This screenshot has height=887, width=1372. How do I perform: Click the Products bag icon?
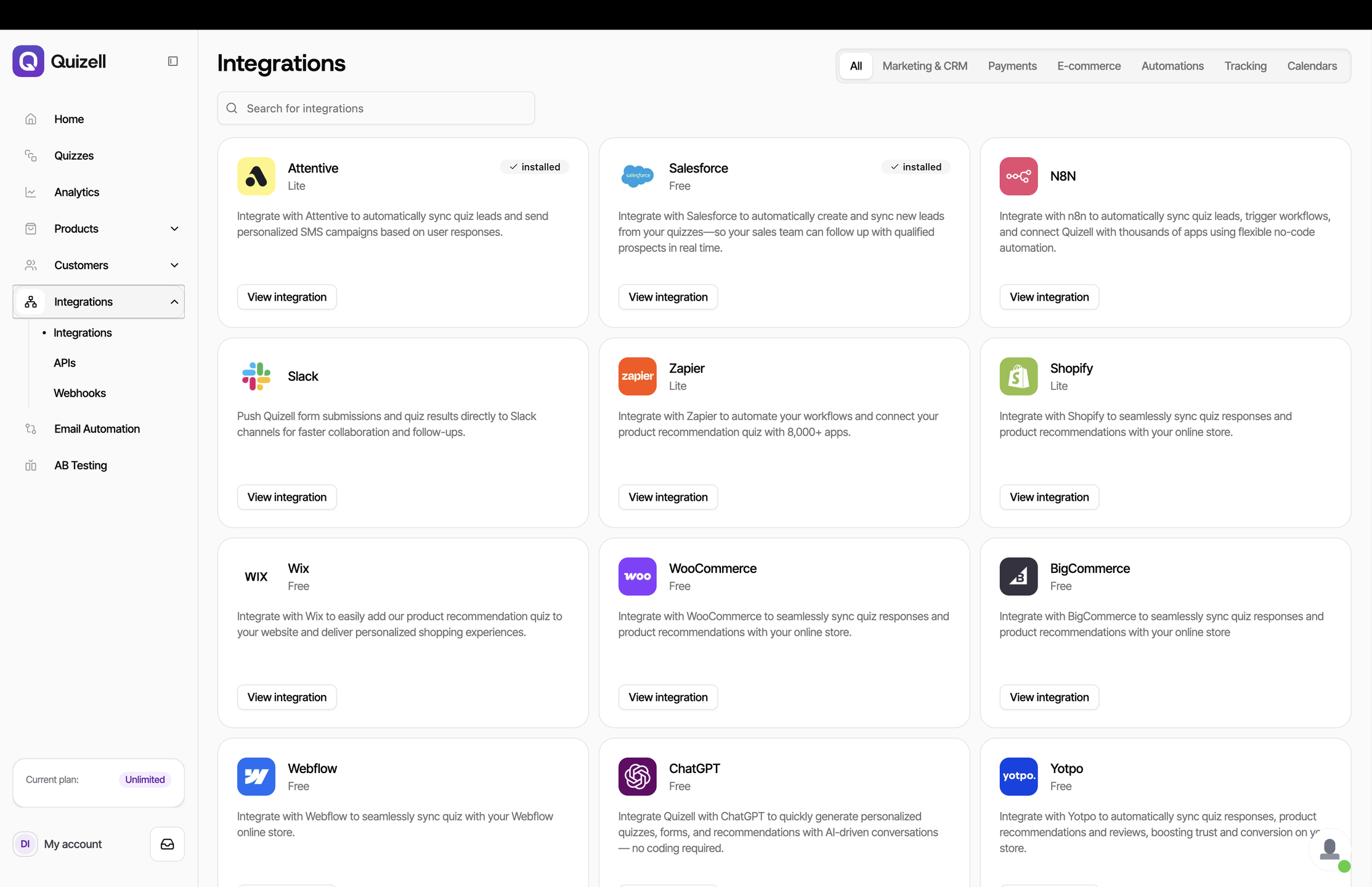point(31,229)
